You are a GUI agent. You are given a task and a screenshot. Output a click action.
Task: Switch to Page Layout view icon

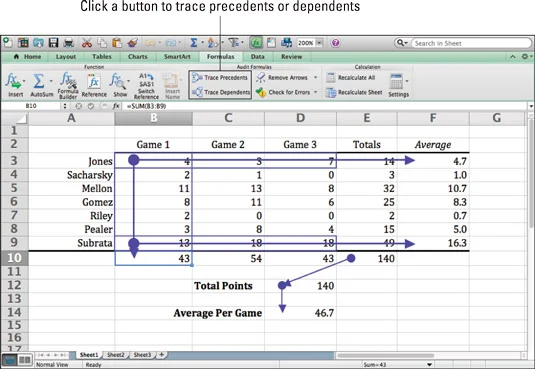click(x=24, y=359)
